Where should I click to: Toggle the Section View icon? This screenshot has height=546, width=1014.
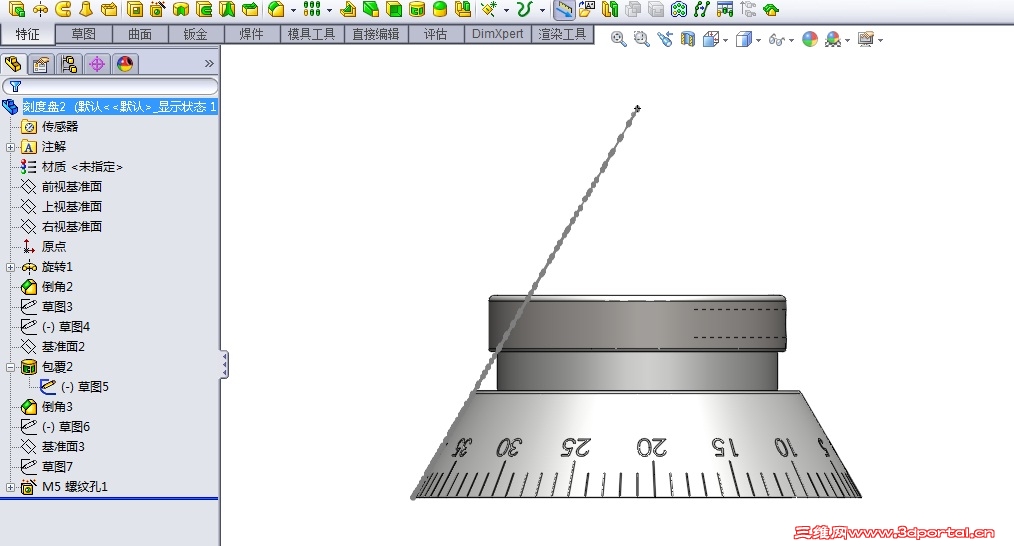point(688,39)
